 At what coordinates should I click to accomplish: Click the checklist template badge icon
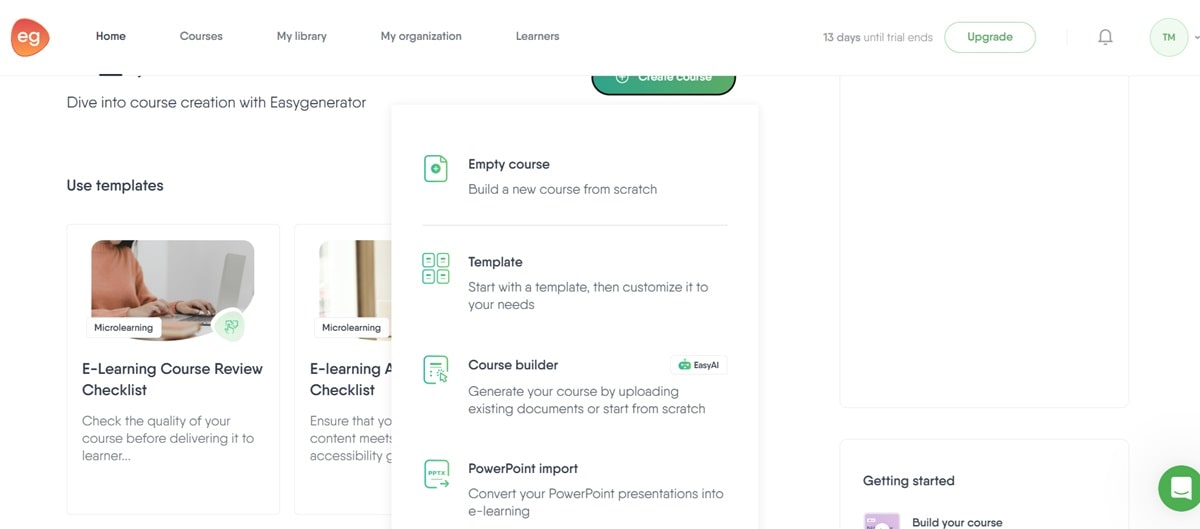(231, 325)
